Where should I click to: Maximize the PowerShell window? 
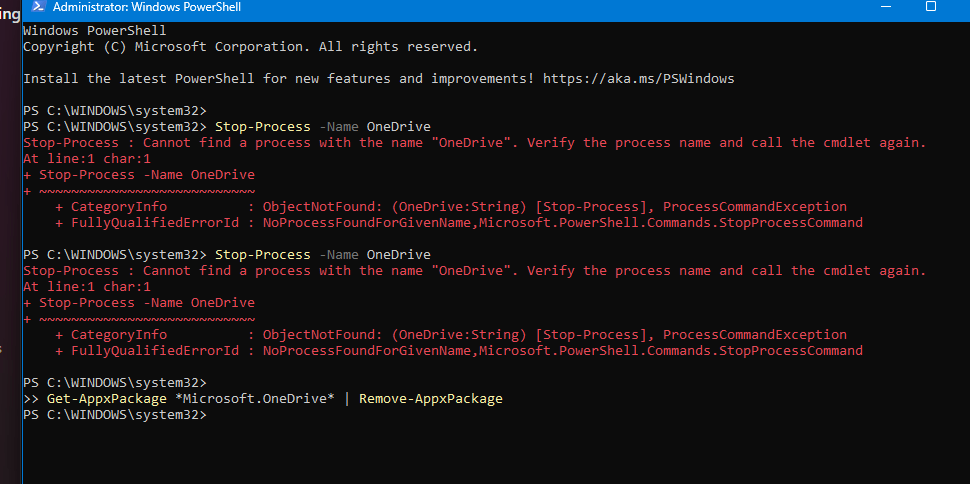930,6
